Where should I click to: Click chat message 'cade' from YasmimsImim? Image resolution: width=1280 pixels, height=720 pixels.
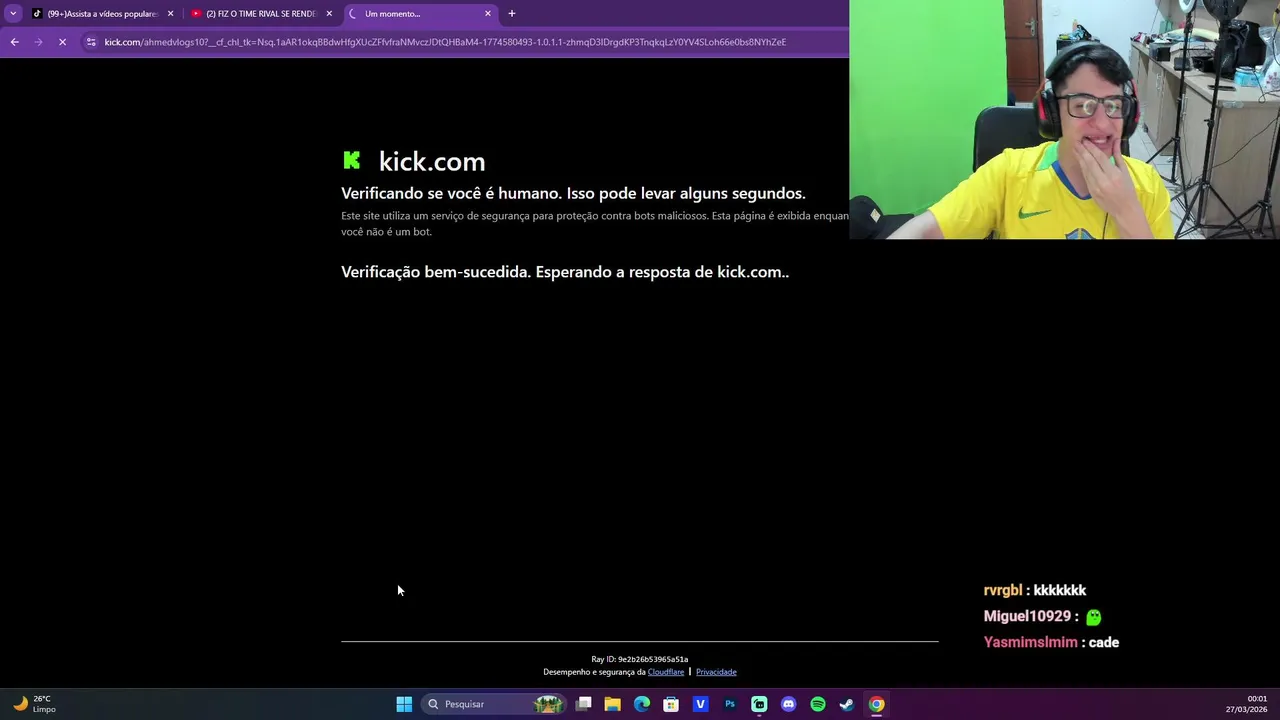tap(1051, 642)
